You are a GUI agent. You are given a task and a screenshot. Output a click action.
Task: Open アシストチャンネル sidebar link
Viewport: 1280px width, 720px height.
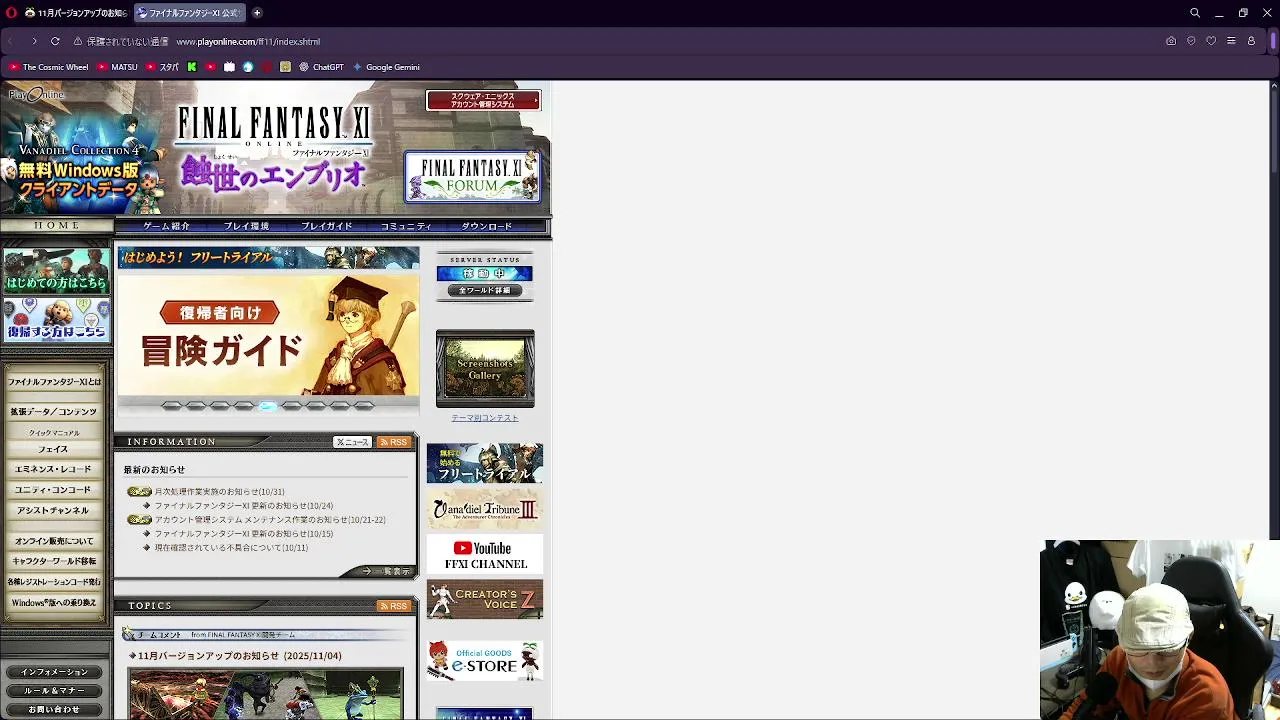point(54,511)
